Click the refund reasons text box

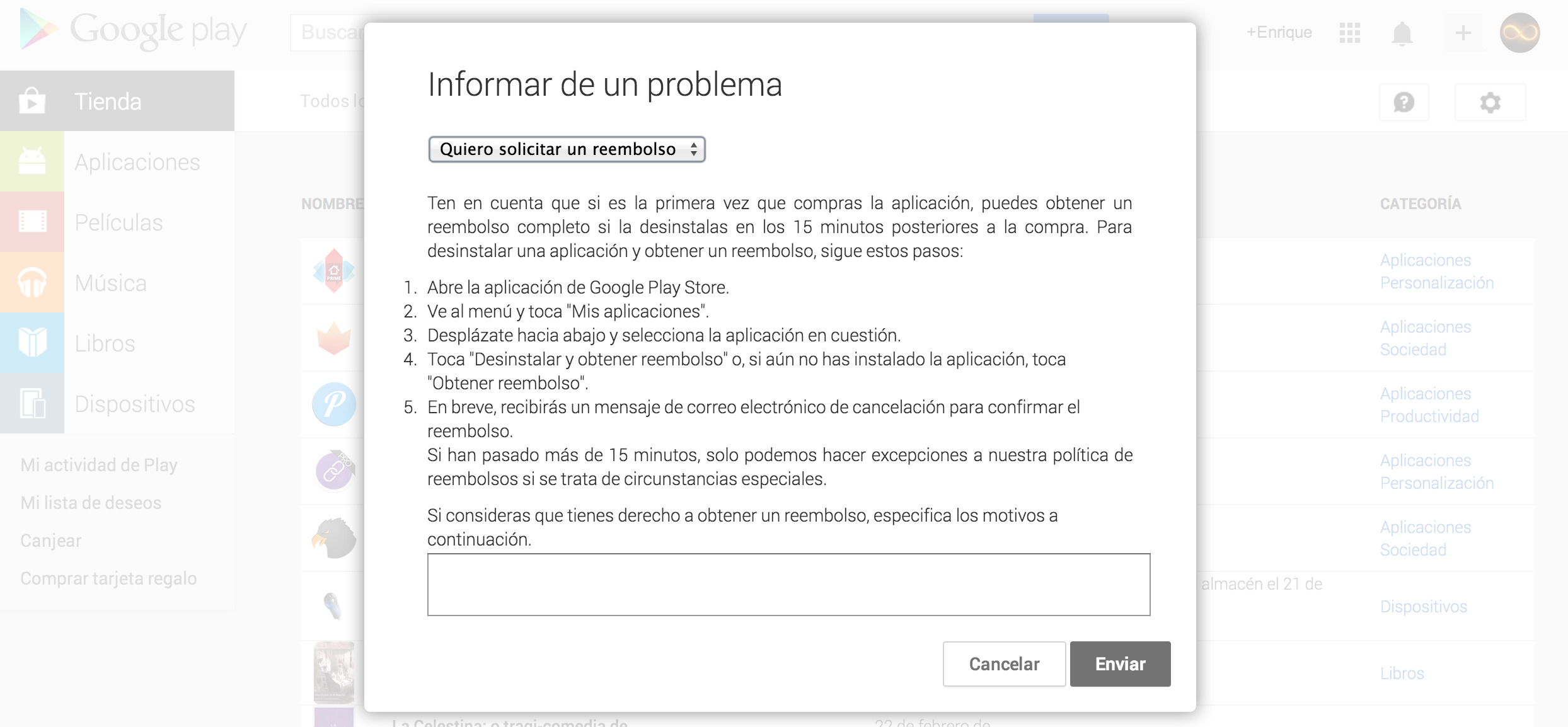point(788,584)
